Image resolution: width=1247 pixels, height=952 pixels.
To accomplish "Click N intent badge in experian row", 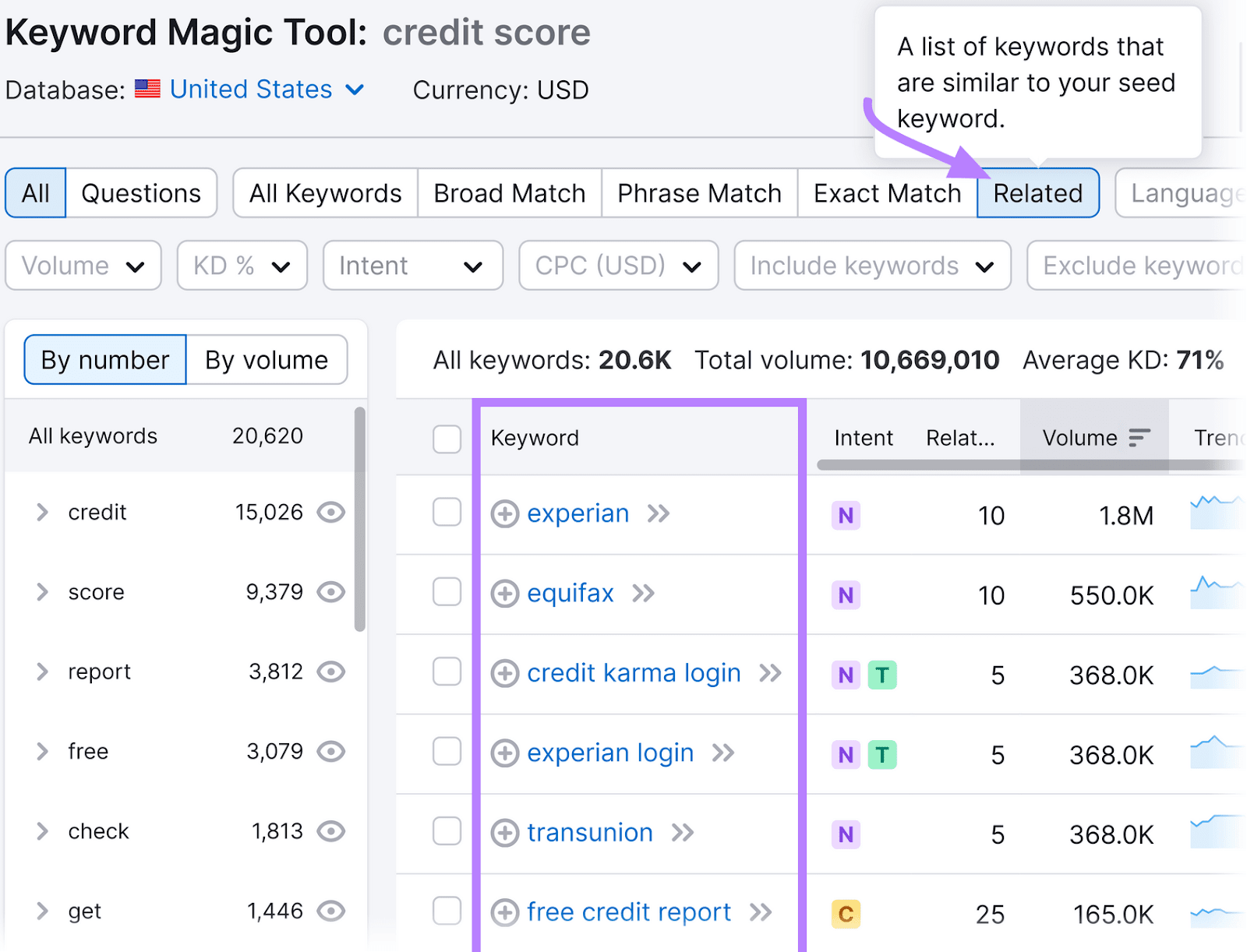I will pyautogui.click(x=846, y=516).
